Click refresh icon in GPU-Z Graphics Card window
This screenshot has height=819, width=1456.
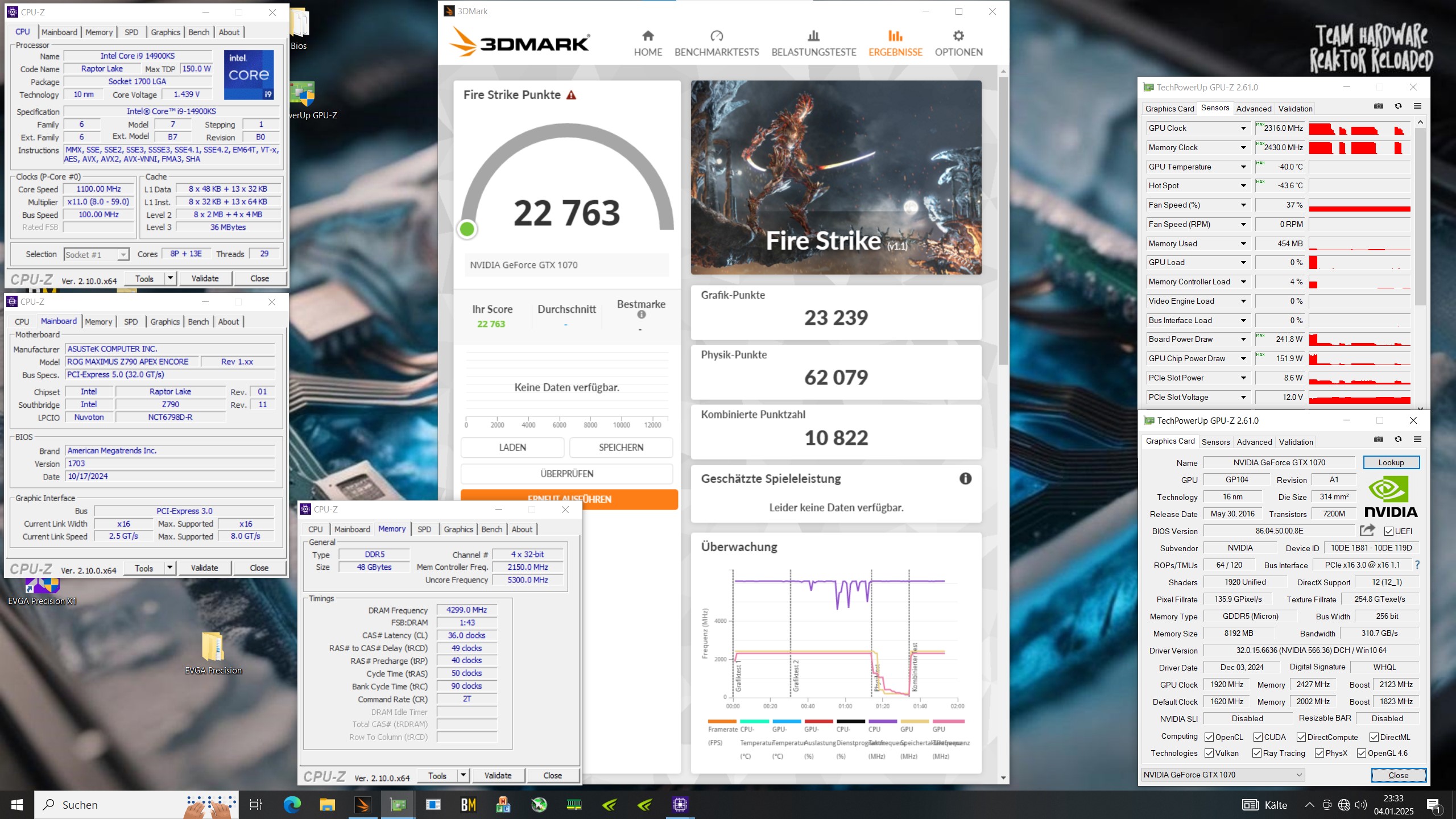click(x=1398, y=440)
